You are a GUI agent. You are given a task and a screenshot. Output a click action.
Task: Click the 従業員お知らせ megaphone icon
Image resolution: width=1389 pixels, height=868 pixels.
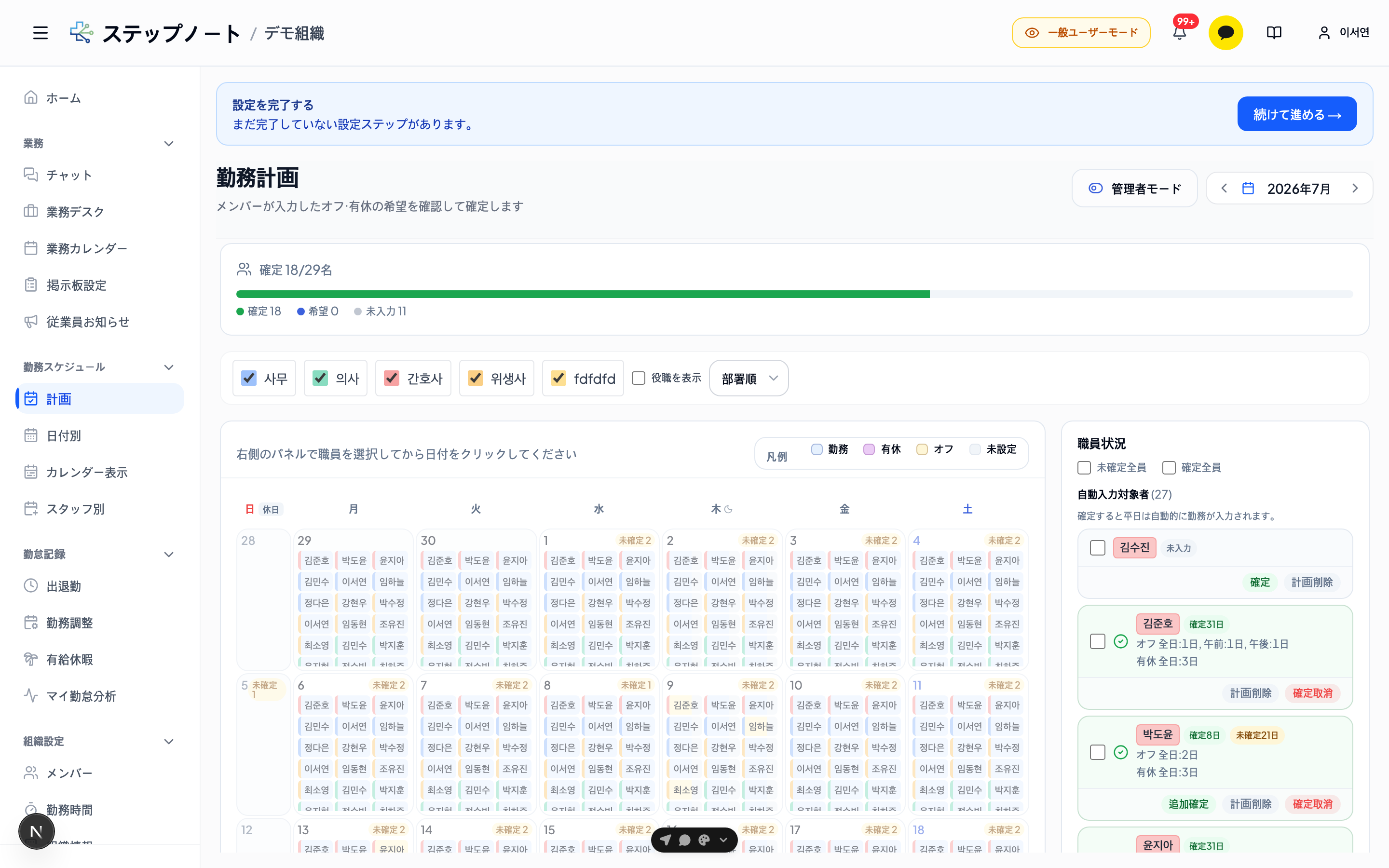click(31, 322)
